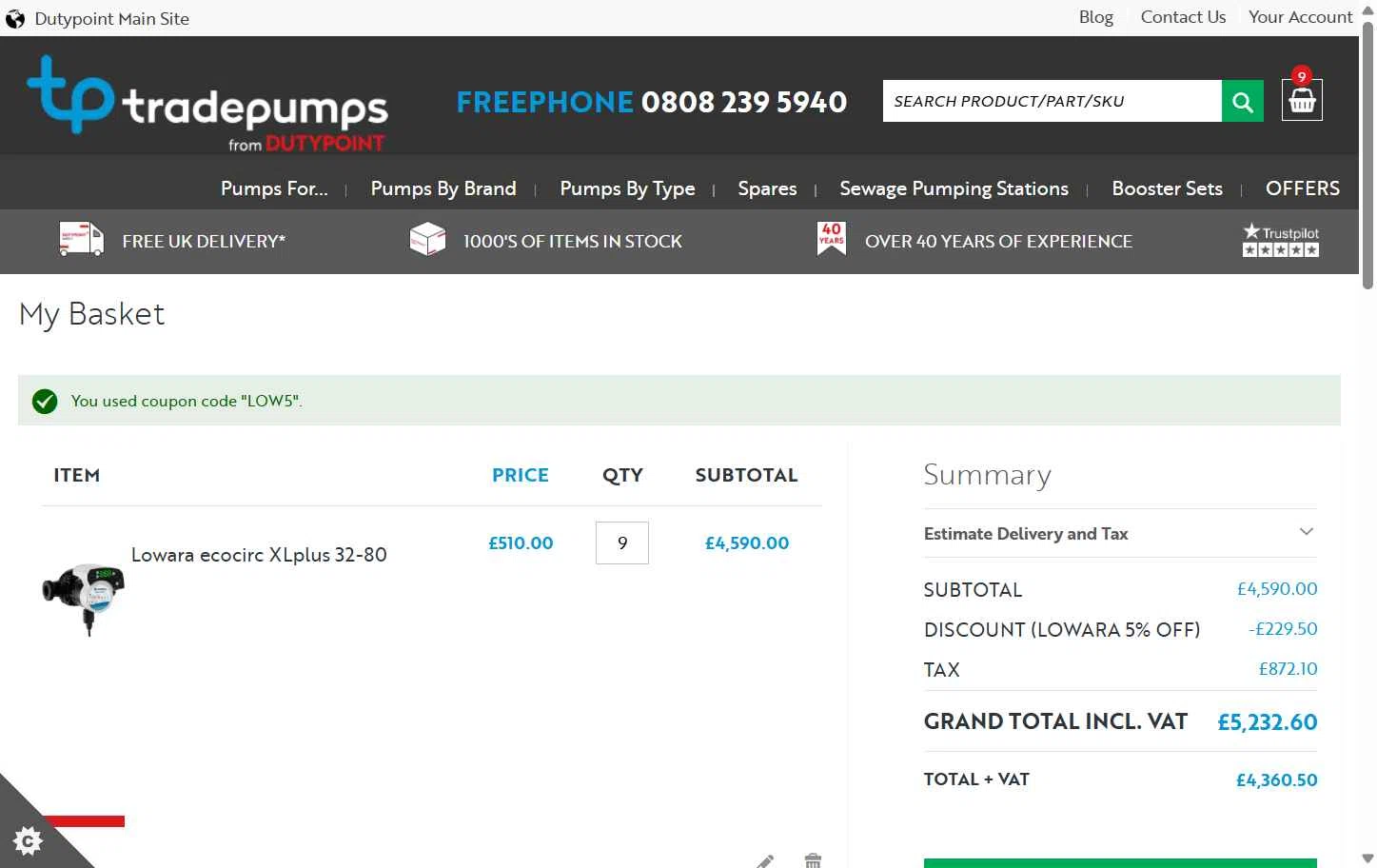The image size is (1377, 868).
Task: Open the Spares menu
Action: point(767,188)
